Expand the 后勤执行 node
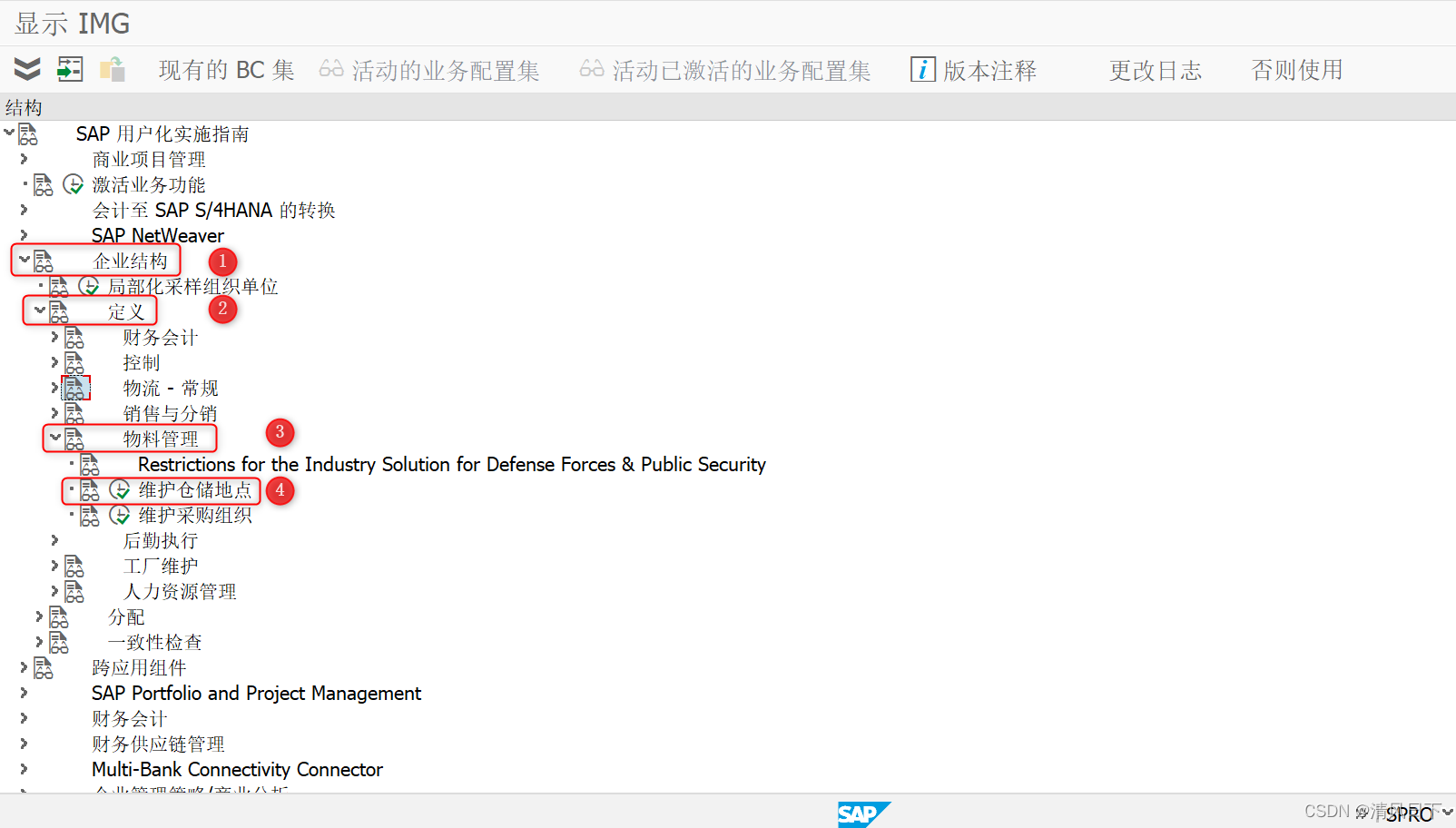This screenshot has width=1456, height=828. click(x=54, y=540)
